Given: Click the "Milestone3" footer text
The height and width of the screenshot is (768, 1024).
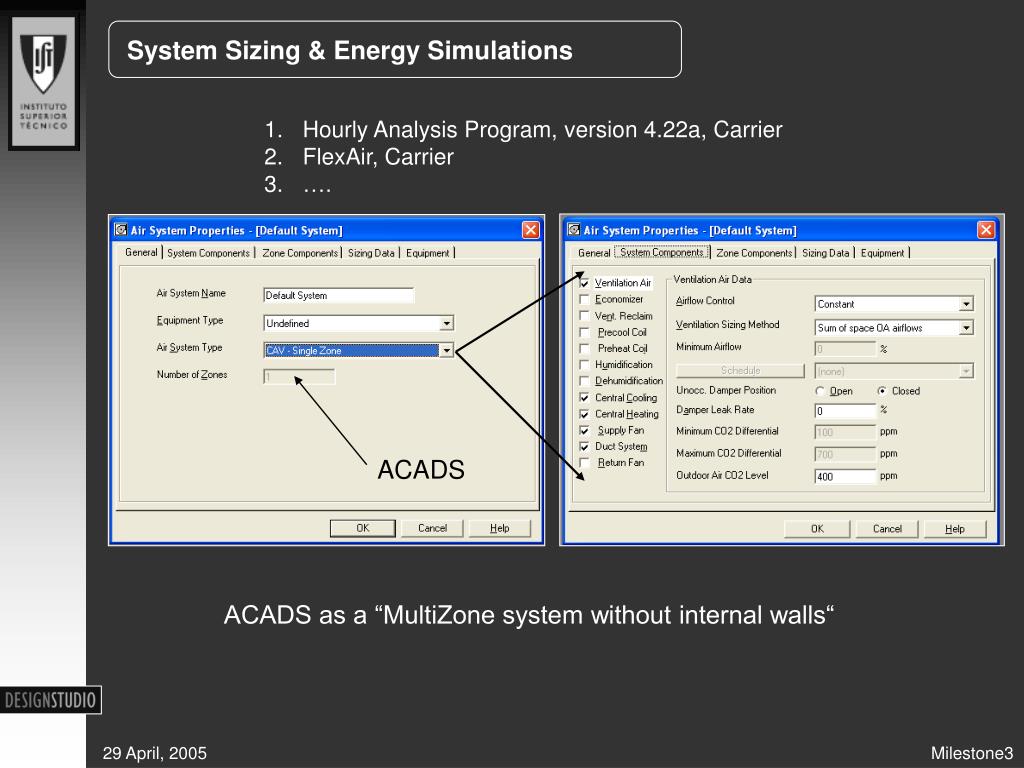Looking at the screenshot, I should [x=972, y=753].
